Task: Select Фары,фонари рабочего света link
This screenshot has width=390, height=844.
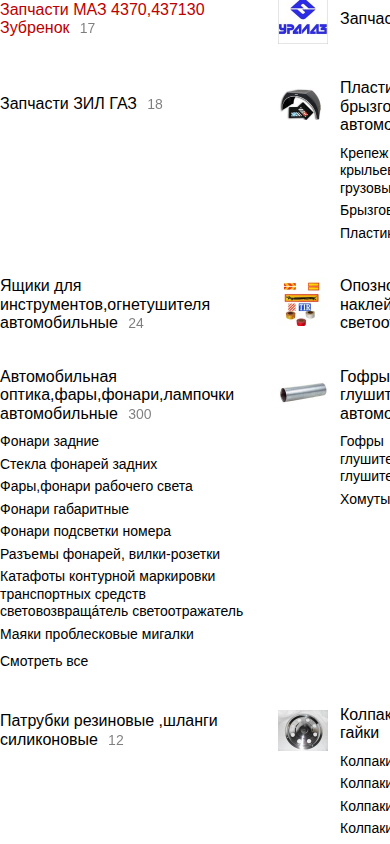Action: 96,487
